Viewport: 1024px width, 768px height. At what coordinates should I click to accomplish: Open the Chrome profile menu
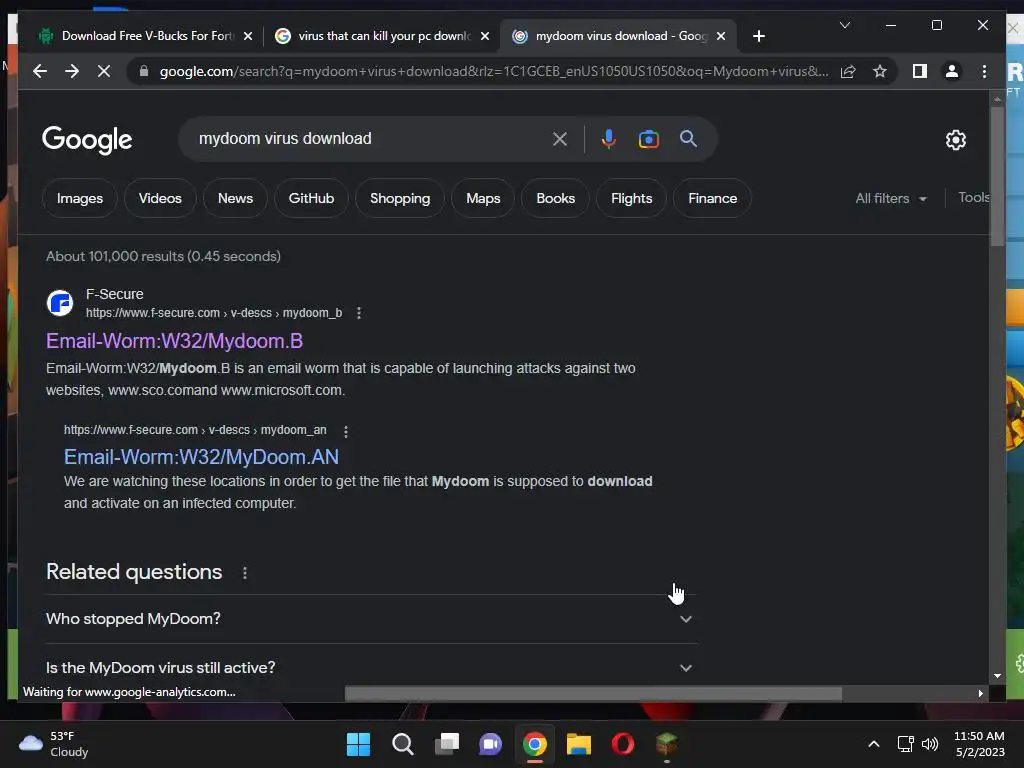(952, 71)
